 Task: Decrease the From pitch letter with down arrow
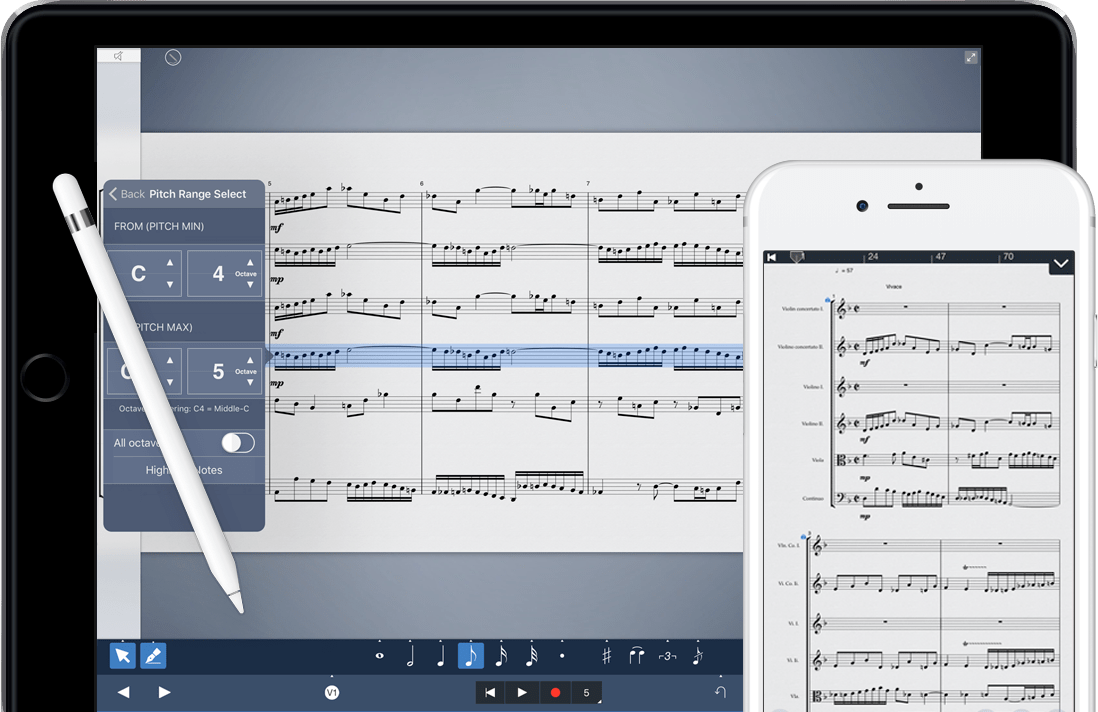(171, 283)
